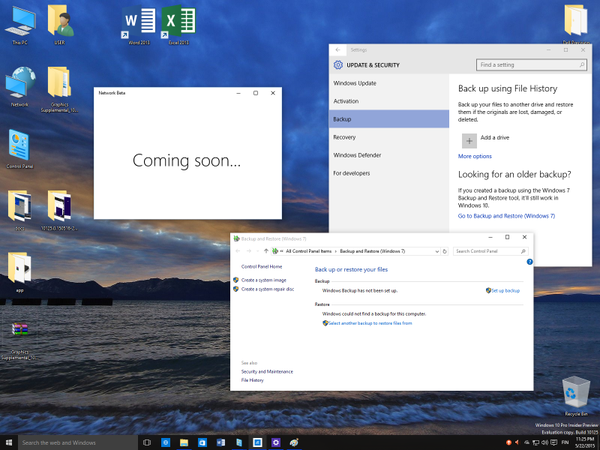Click the up arrow in Backup and Restore window
Viewport: 600px width, 450px height.
(x=266, y=251)
